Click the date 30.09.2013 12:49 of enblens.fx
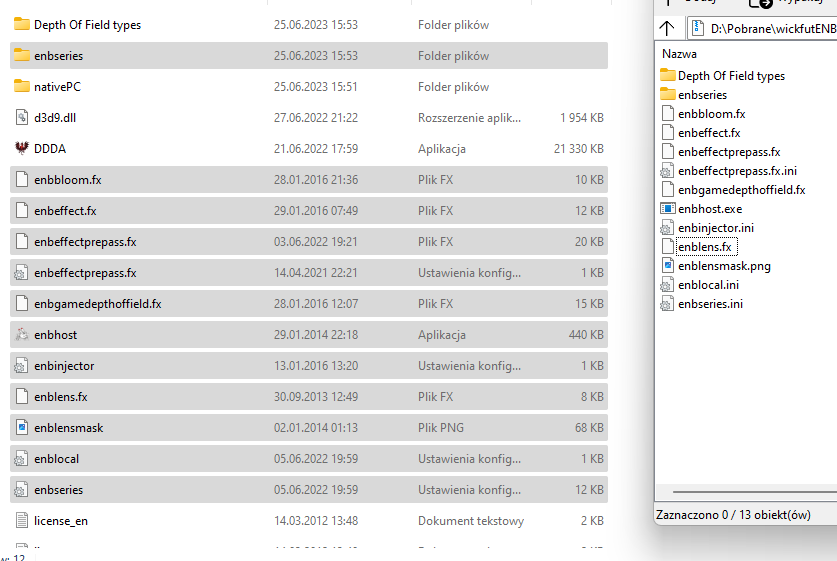This screenshot has width=837, height=561. tap(316, 397)
